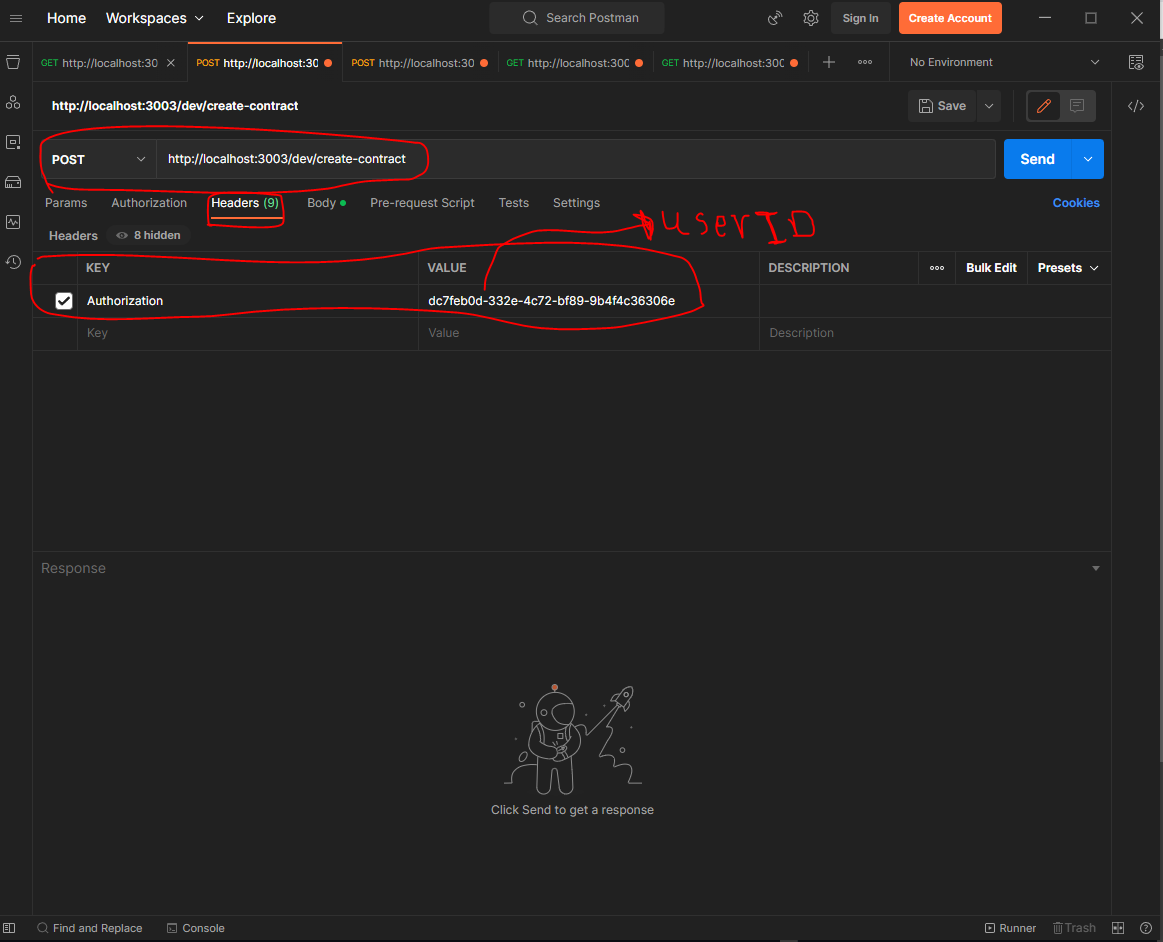Open the capture requests tool
1163x942 pixels.
[775, 17]
